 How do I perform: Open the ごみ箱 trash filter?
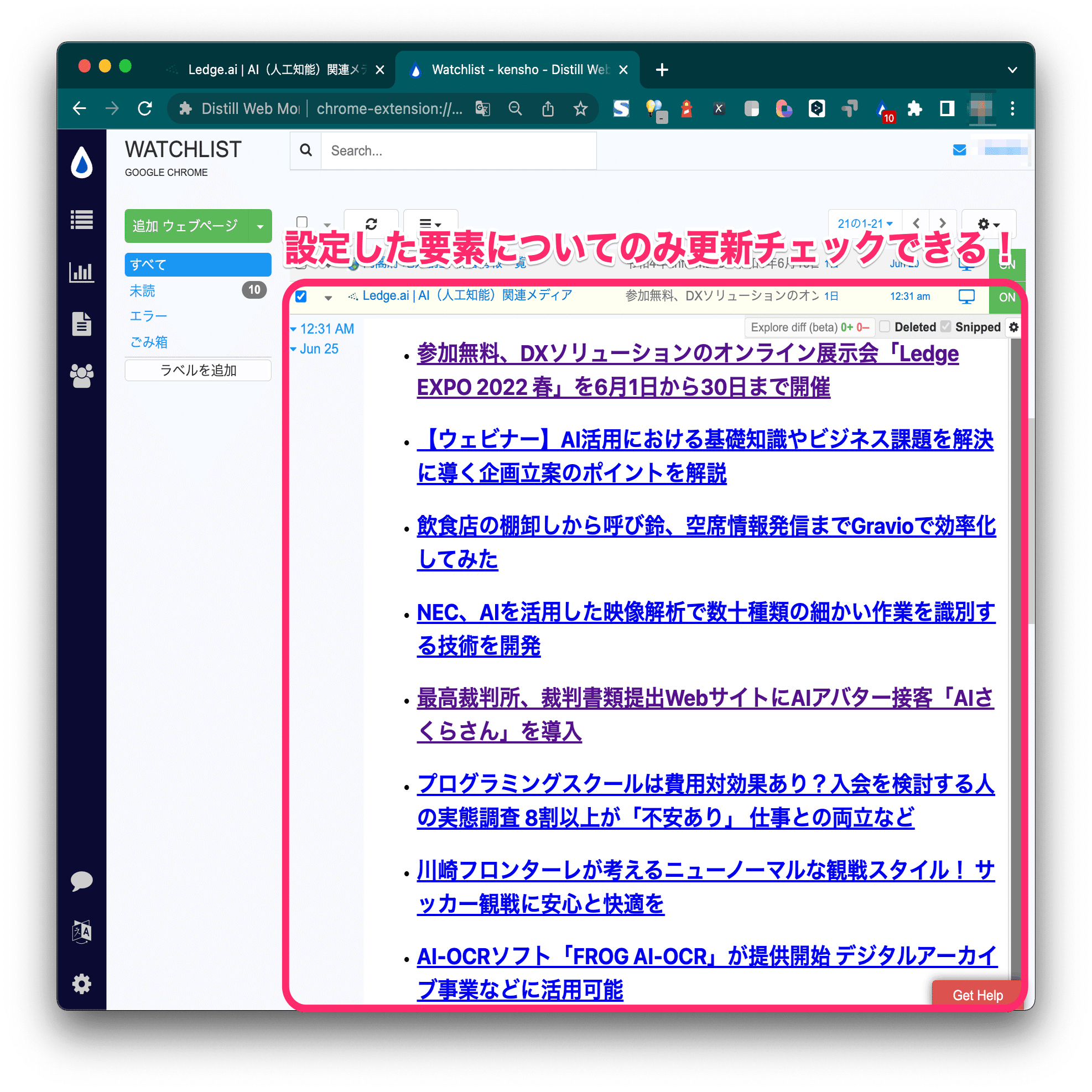click(x=149, y=342)
